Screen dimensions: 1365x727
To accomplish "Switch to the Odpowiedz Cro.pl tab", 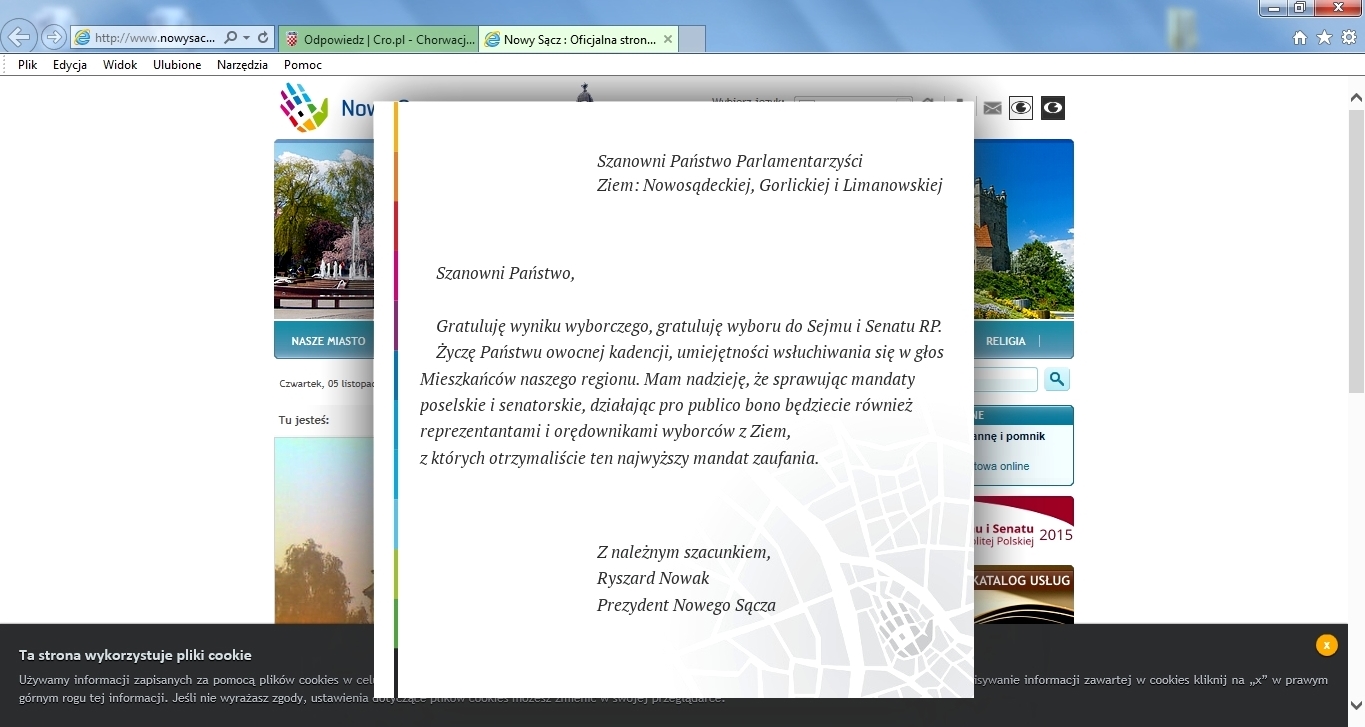I will click(377, 39).
